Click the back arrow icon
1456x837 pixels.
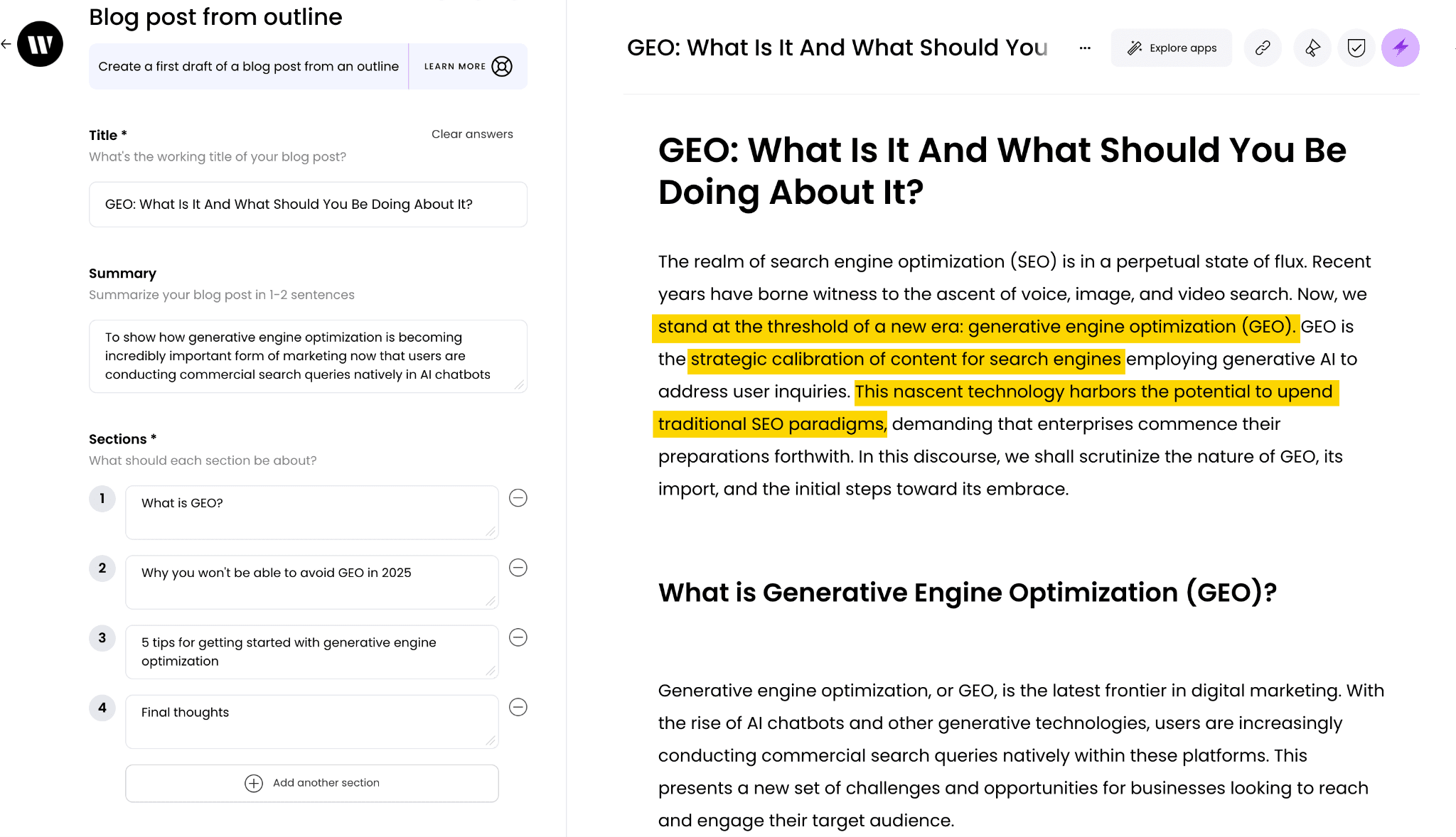pyautogui.click(x=7, y=44)
